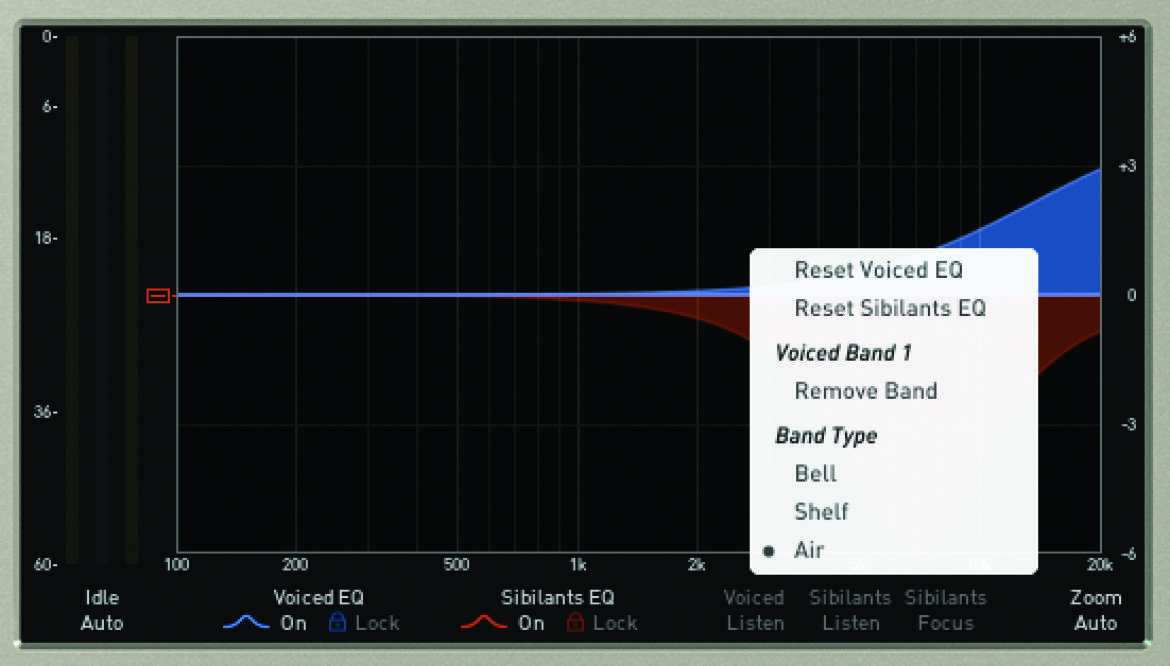This screenshot has width=1170, height=666.
Task: Toggle the Sibilants EQ Lock label
Action: click(615, 623)
